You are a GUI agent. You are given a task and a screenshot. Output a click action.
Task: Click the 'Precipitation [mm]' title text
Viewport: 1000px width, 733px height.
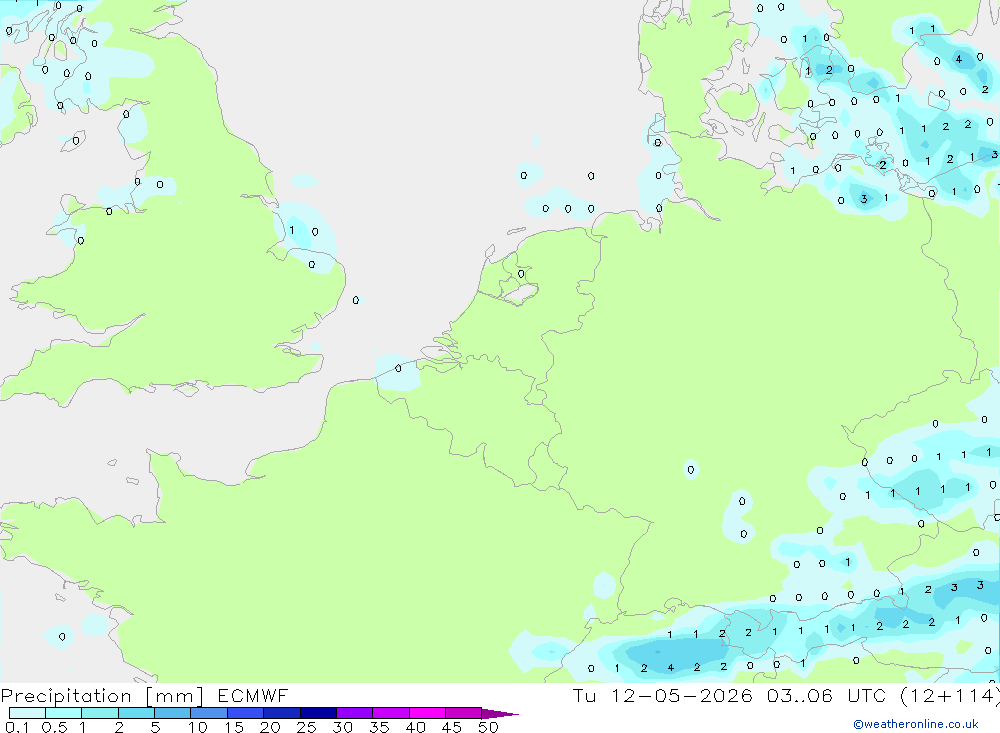(x=102, y=696)
